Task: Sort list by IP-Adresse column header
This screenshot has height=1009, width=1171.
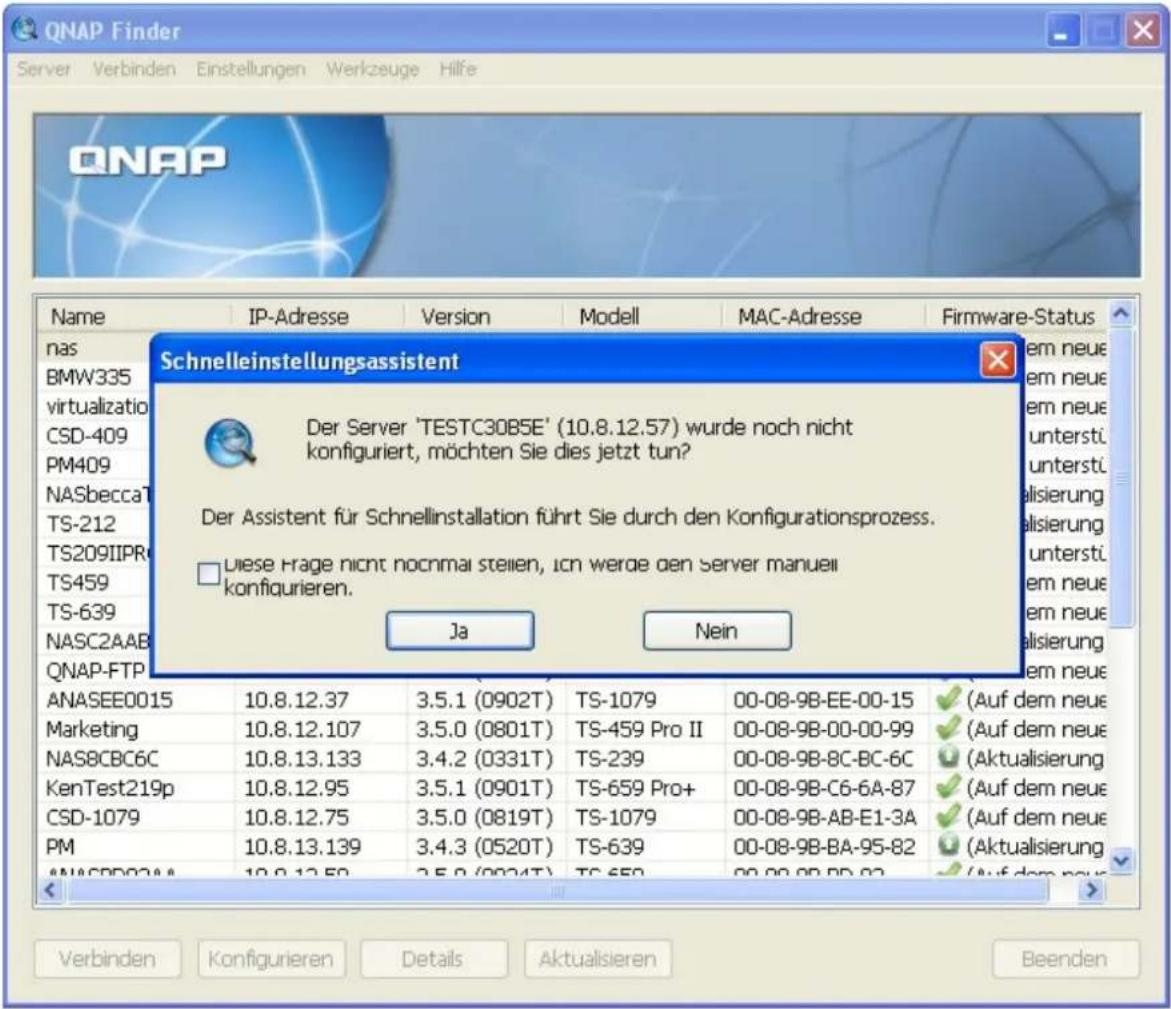Action: [x=317, y=317]
